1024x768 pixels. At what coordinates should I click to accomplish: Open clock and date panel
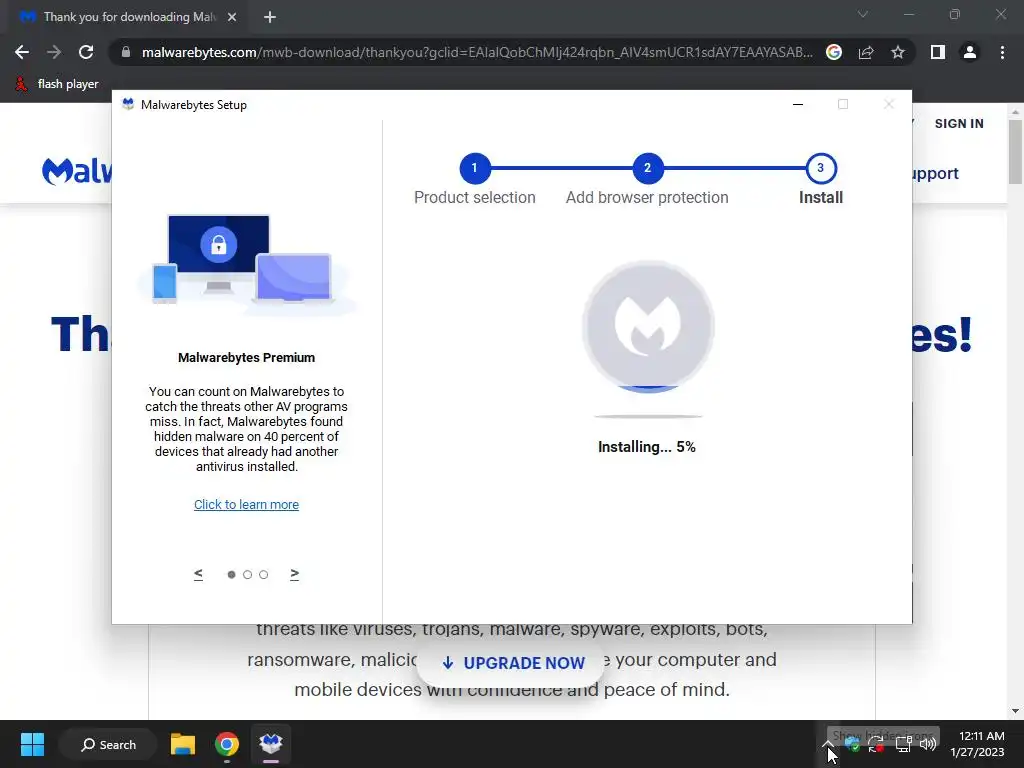click(x=977, y=744)
